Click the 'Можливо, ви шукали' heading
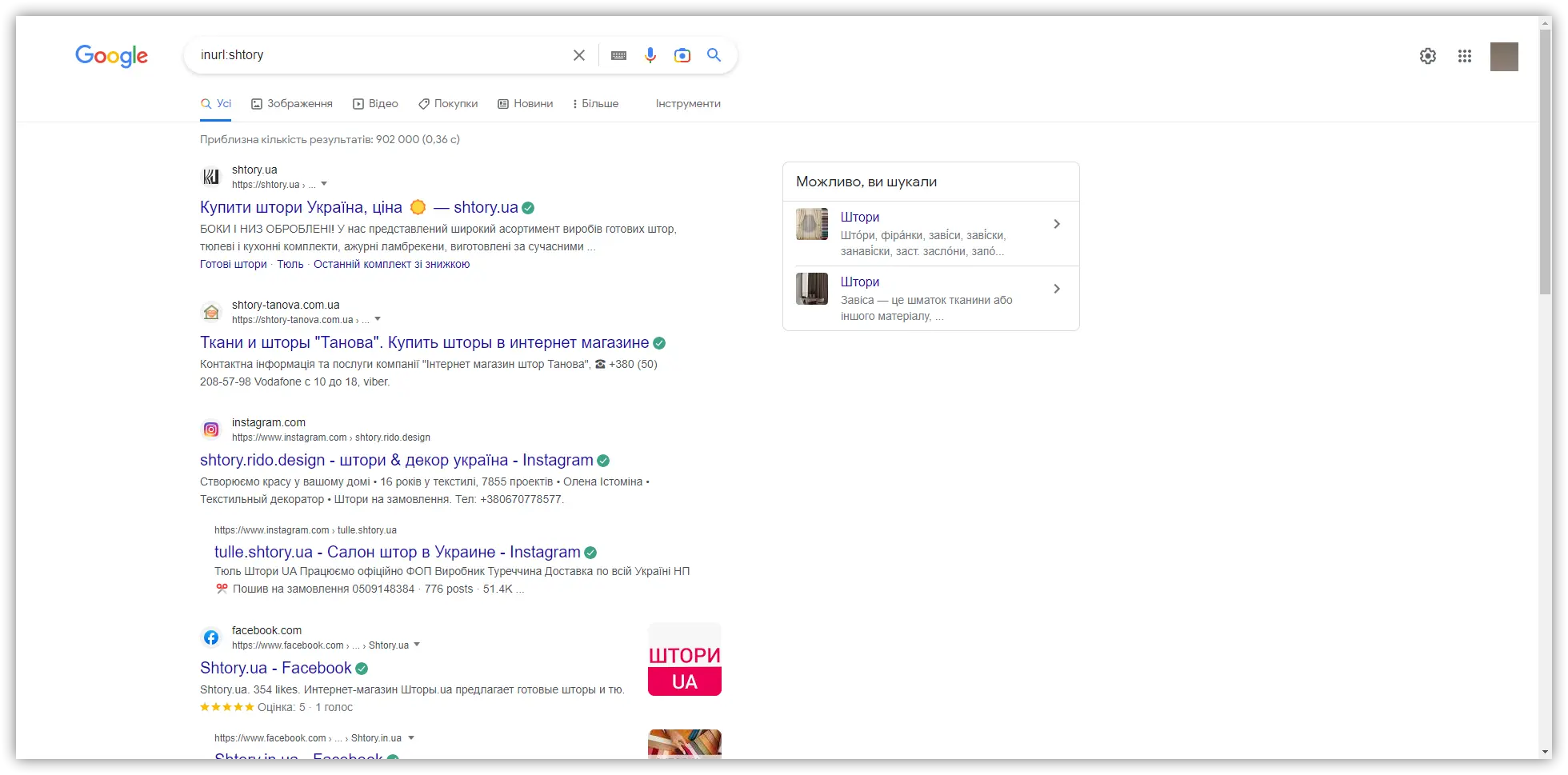 click(866, 182)
